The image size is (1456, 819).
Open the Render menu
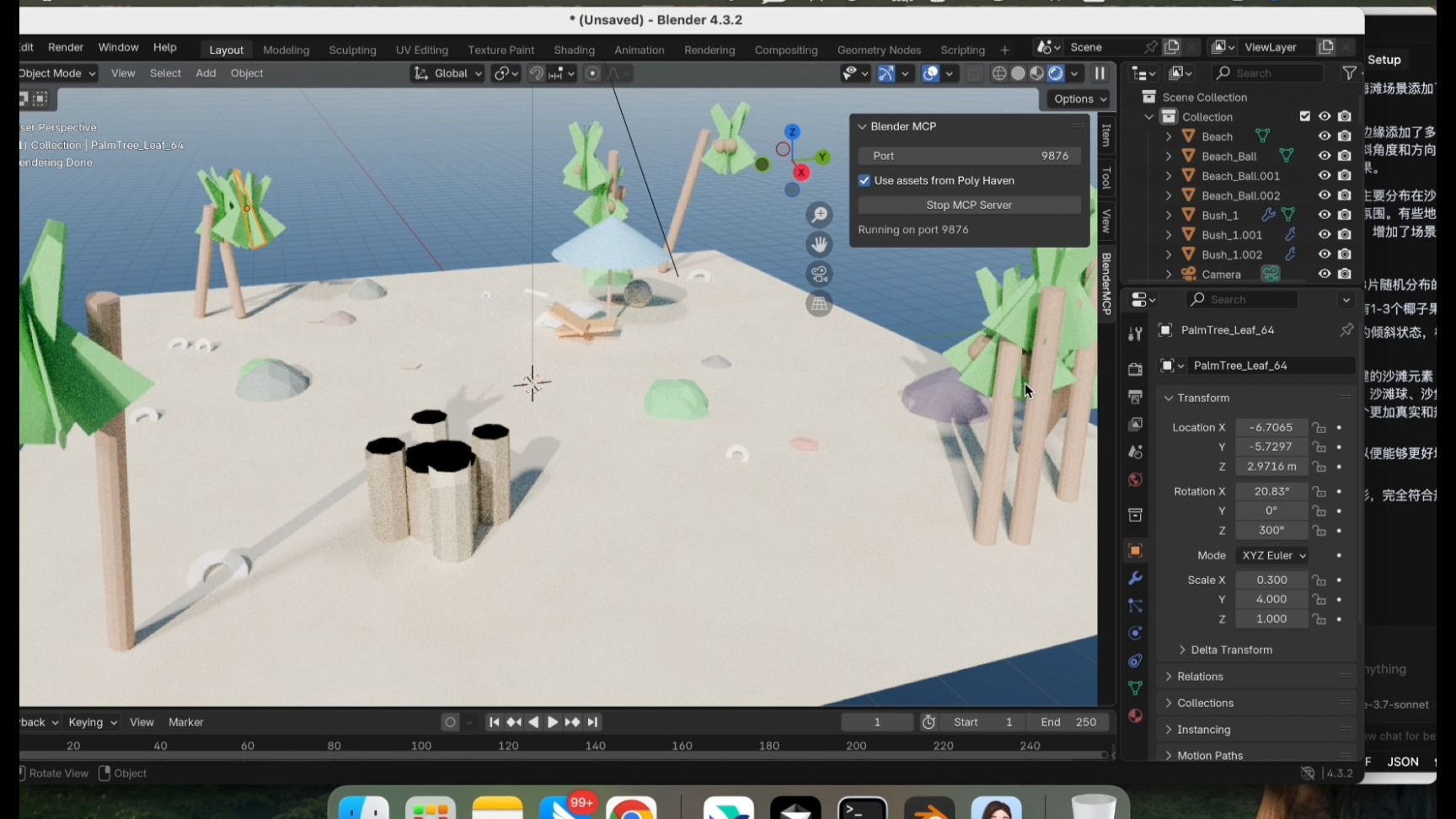pyautogui.click(x=66, y=47)
